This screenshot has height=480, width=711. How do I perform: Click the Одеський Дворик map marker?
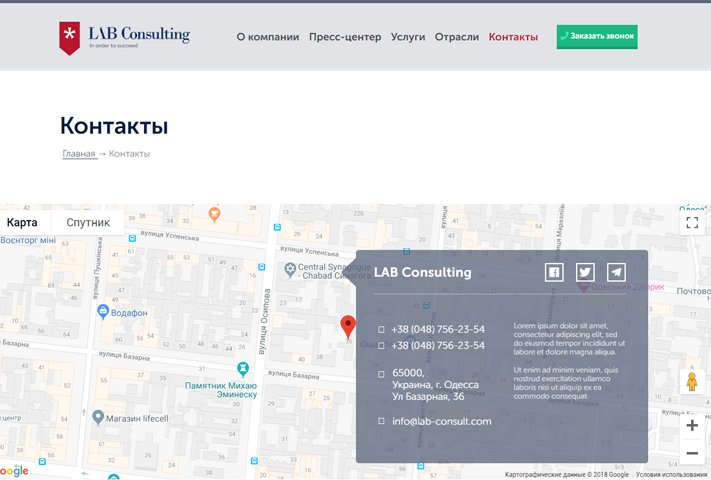[x=584, y=286]
